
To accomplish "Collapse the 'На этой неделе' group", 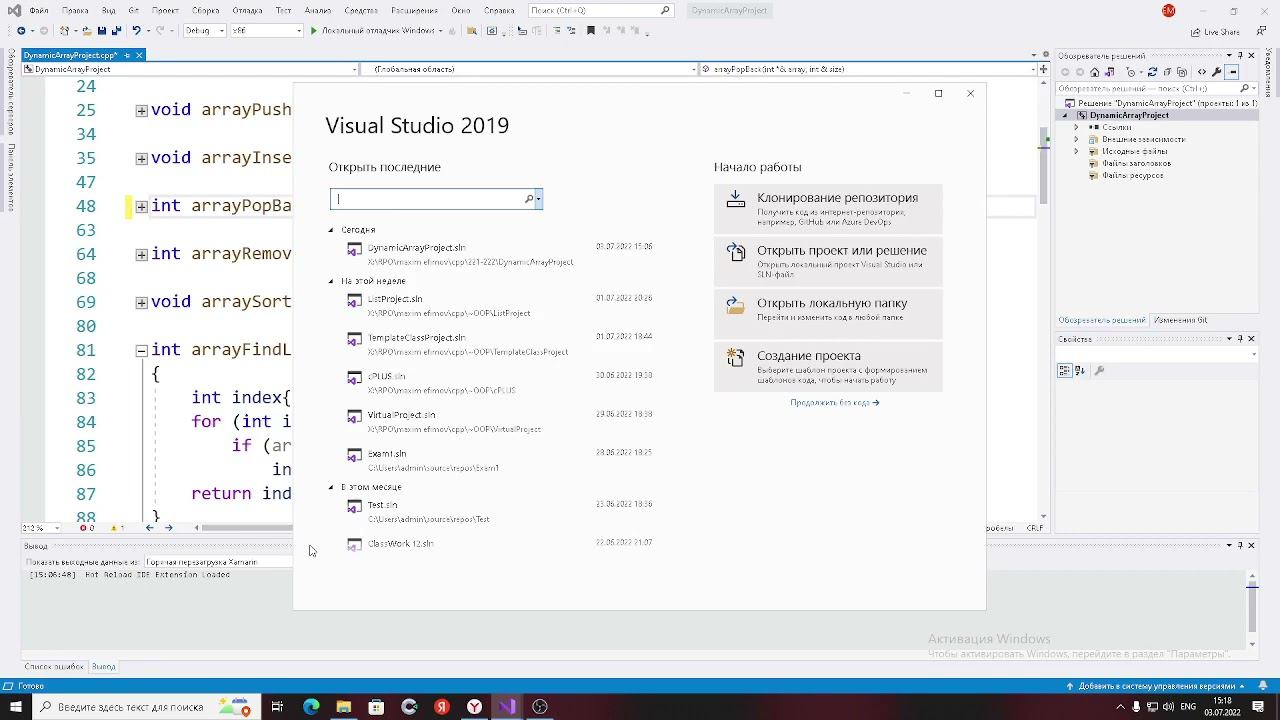I will (331, 281).
